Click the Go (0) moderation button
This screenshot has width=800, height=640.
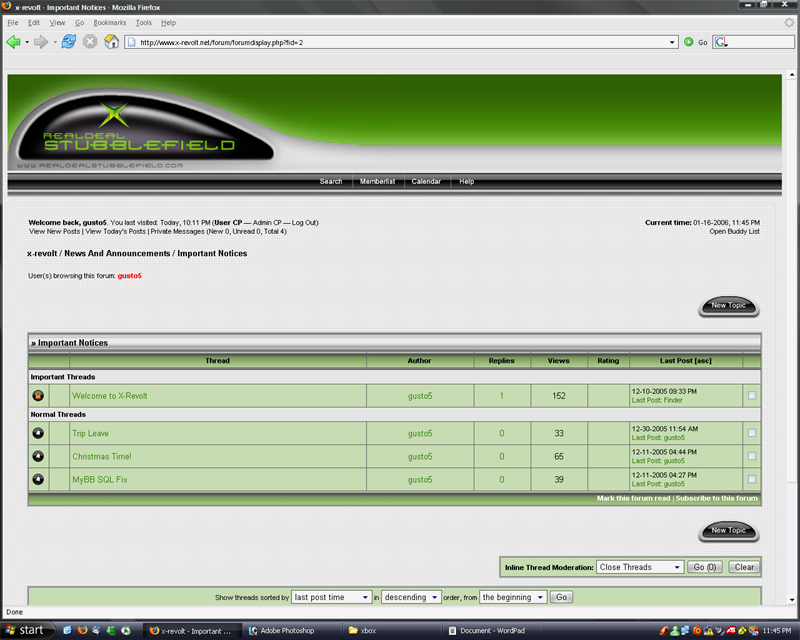[x=705, y=567]
